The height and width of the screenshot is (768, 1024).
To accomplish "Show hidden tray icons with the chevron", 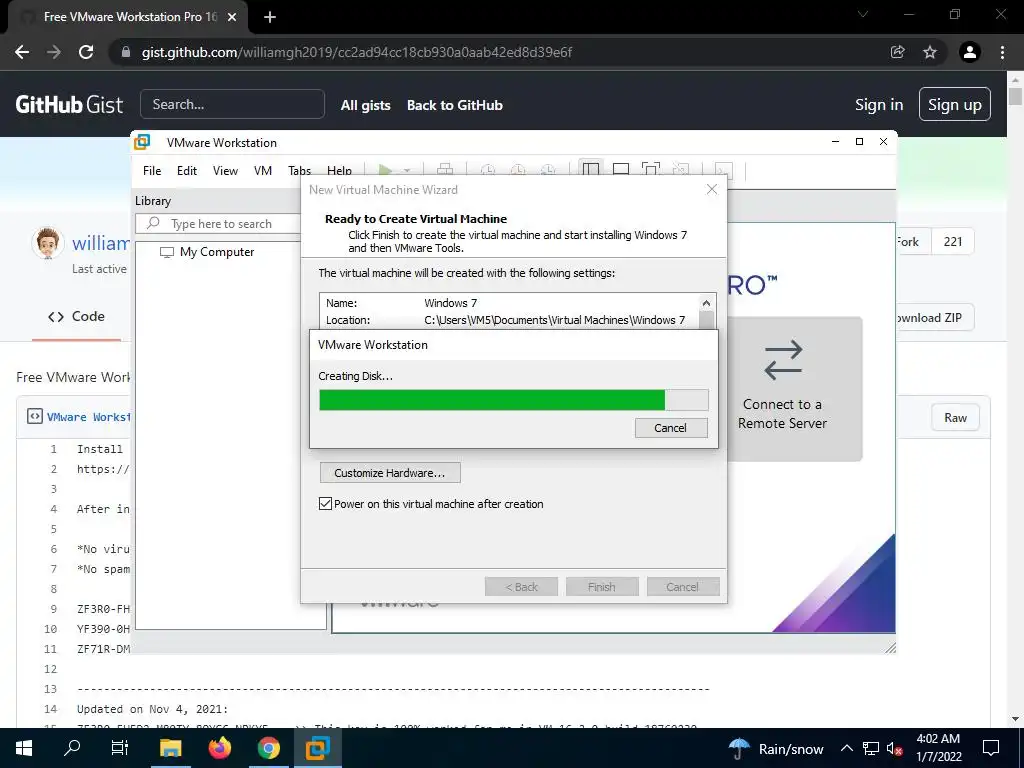I will pos(846,748).
